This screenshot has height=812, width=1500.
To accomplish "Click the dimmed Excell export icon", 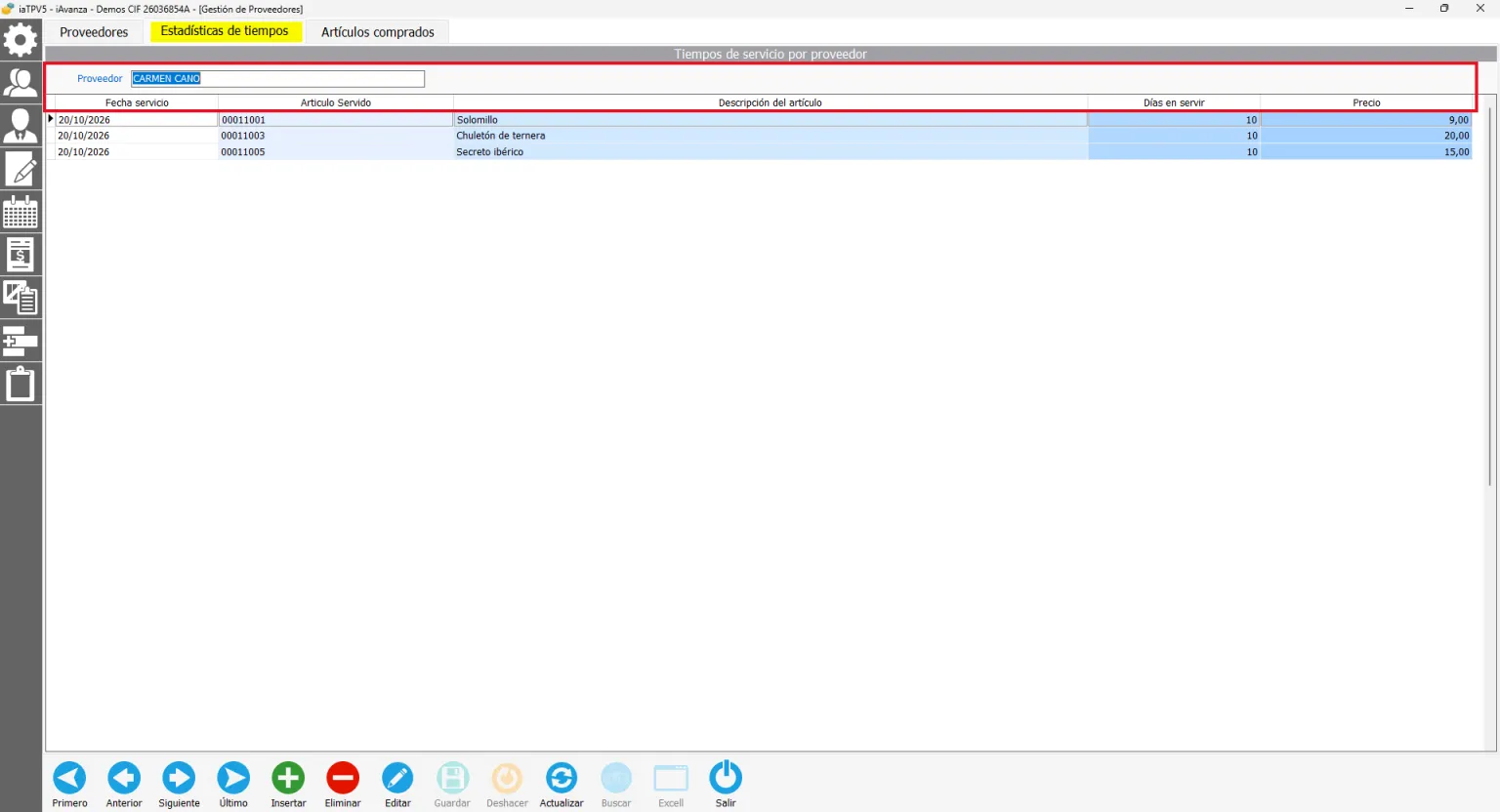I will coord(671,785).
